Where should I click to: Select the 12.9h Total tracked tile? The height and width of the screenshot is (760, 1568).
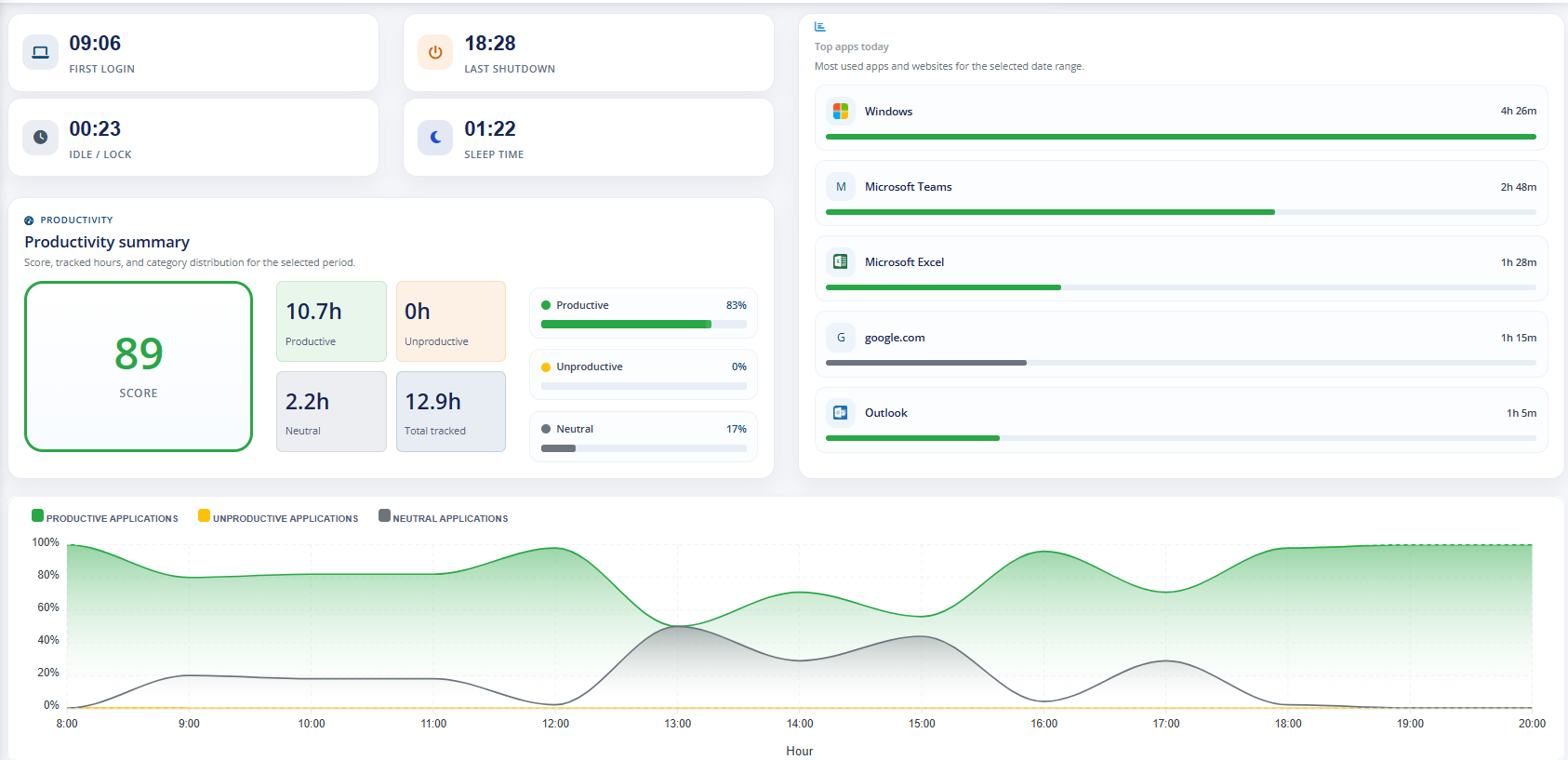pos(451,411)
